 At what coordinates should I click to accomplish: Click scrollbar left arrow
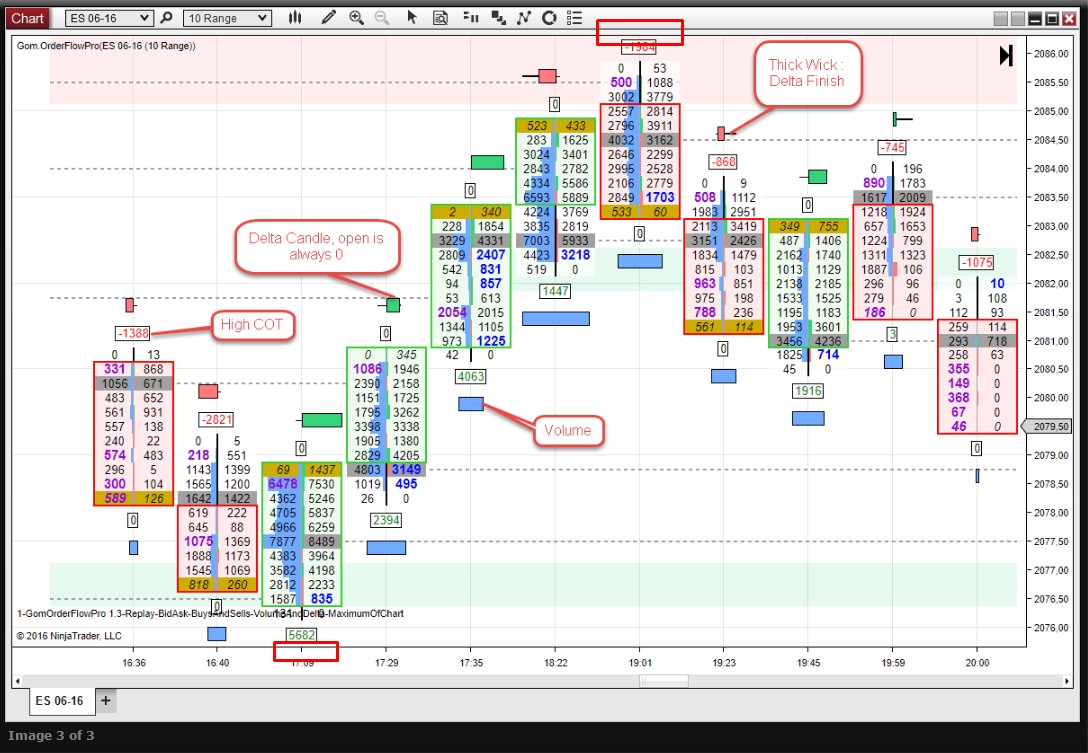(x=18, y=682)
